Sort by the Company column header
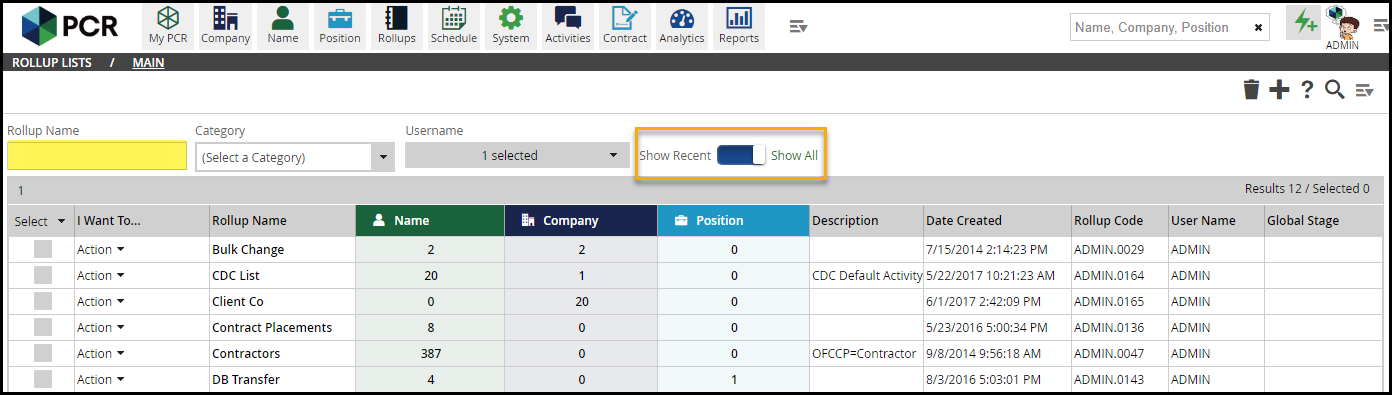 tap(580, 221)
